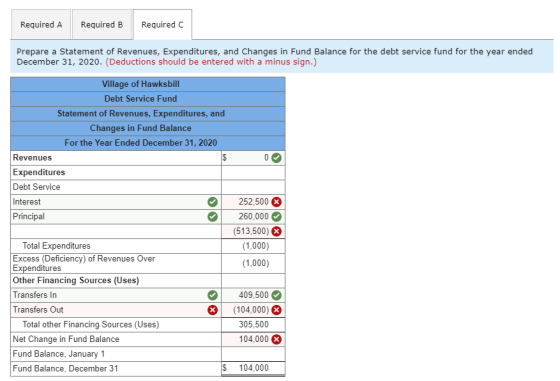Viewport: 560px width, 381px height.
Task: Click the For the Year Ended December 31, 2020 header
Action: click(148, 143)
